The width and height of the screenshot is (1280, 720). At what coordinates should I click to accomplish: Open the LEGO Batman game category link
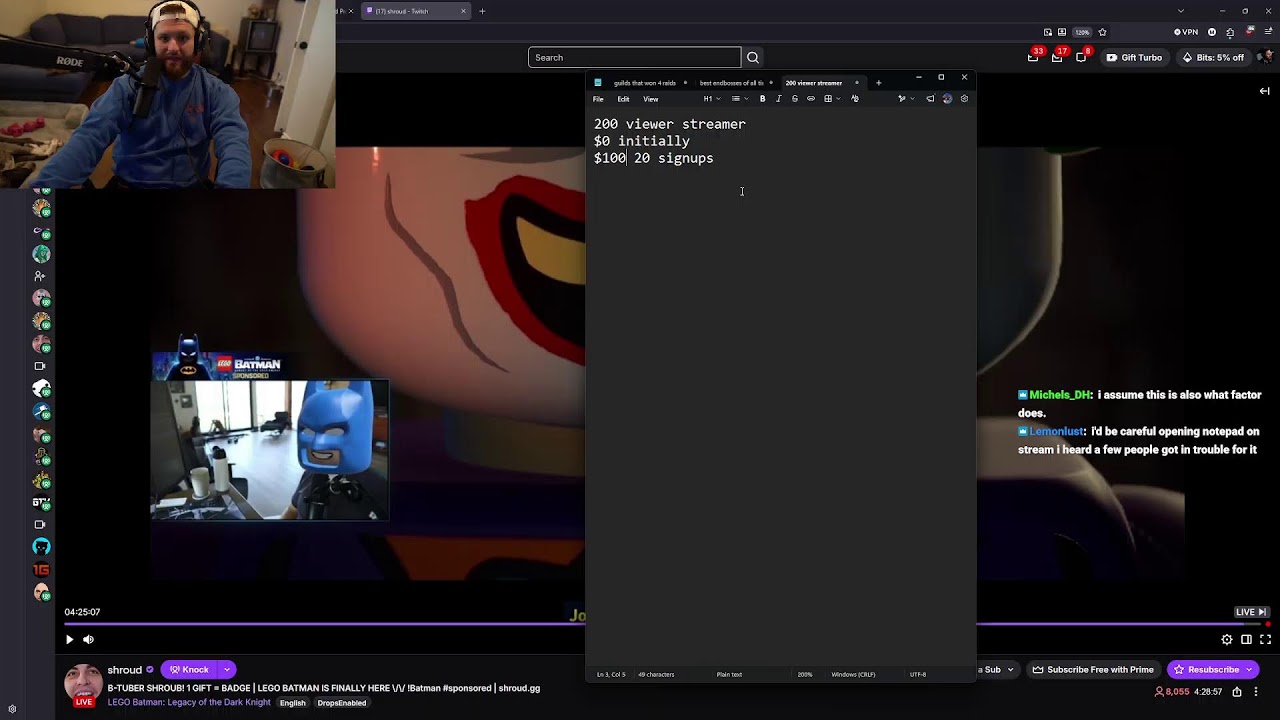point(189,703)
